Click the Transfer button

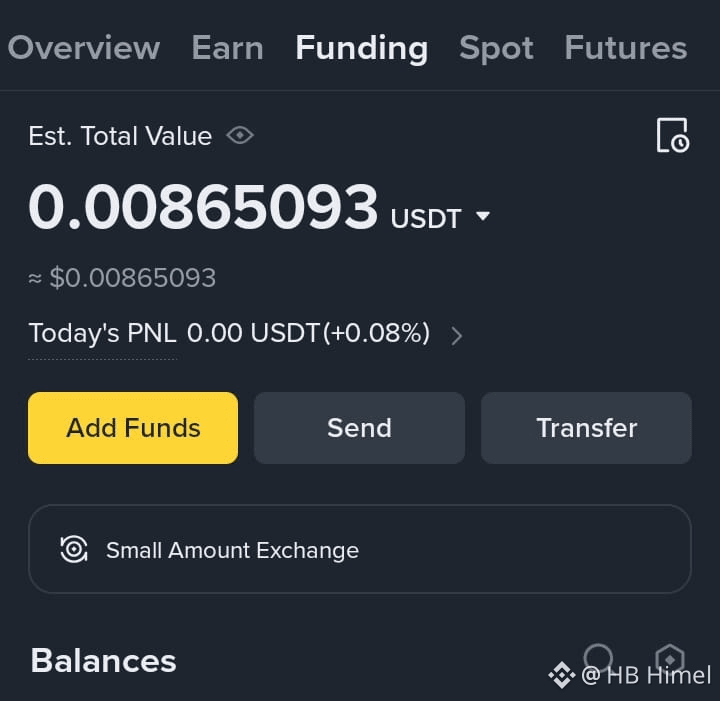586,428
